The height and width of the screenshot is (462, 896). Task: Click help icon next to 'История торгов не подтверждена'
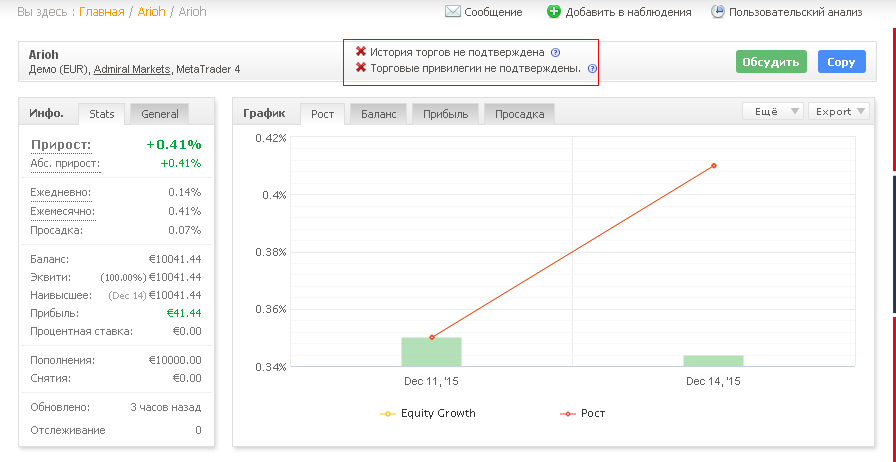click(555, 53)
